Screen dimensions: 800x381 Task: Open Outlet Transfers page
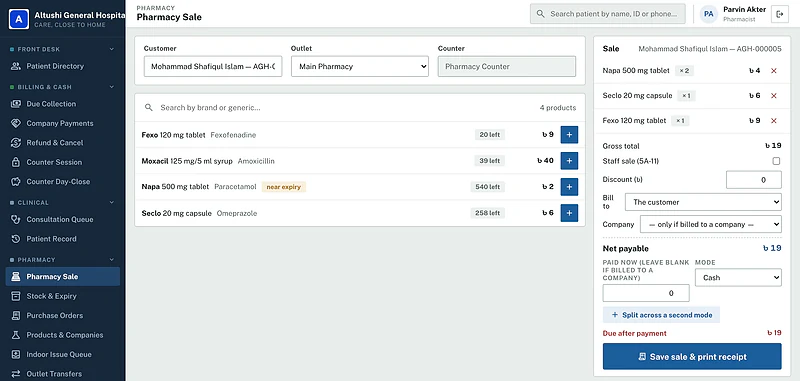[63, 373]
